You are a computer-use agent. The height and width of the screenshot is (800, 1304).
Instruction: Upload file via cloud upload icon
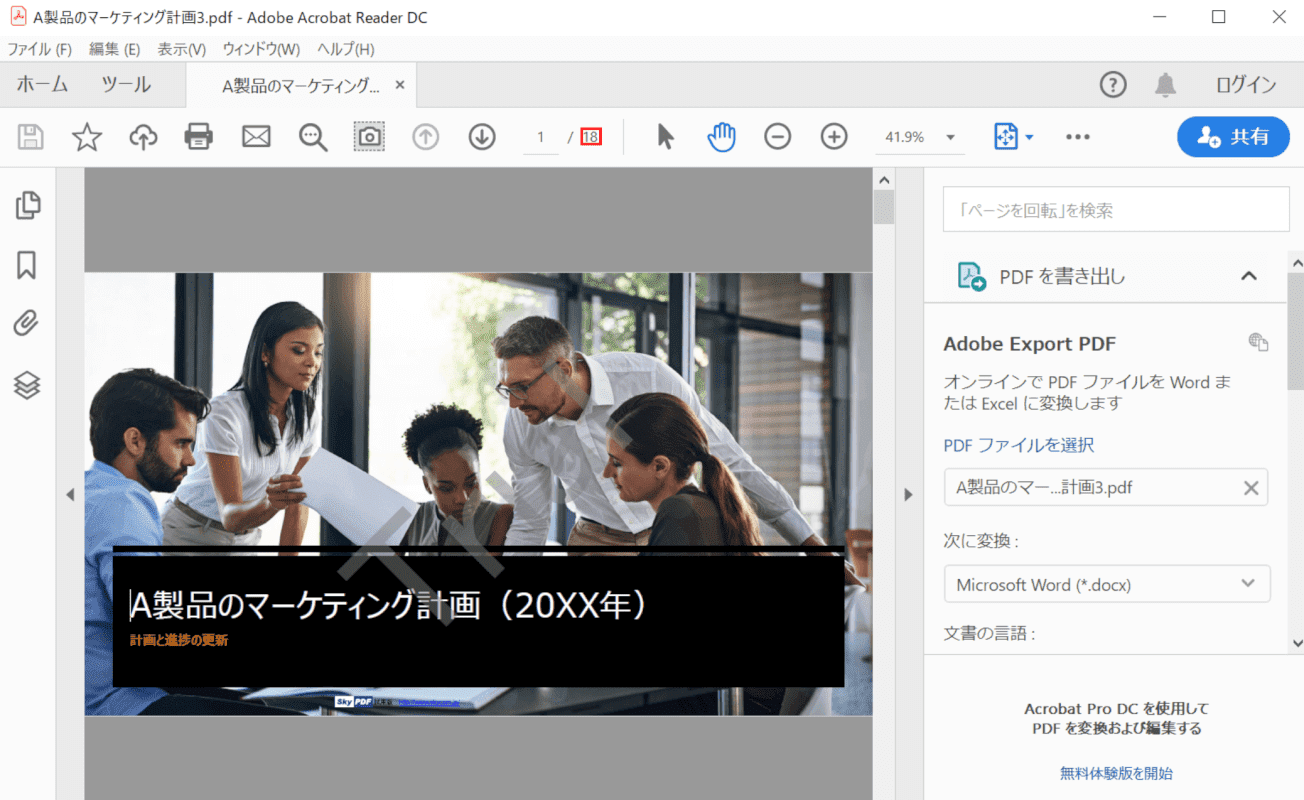[144, 137]
